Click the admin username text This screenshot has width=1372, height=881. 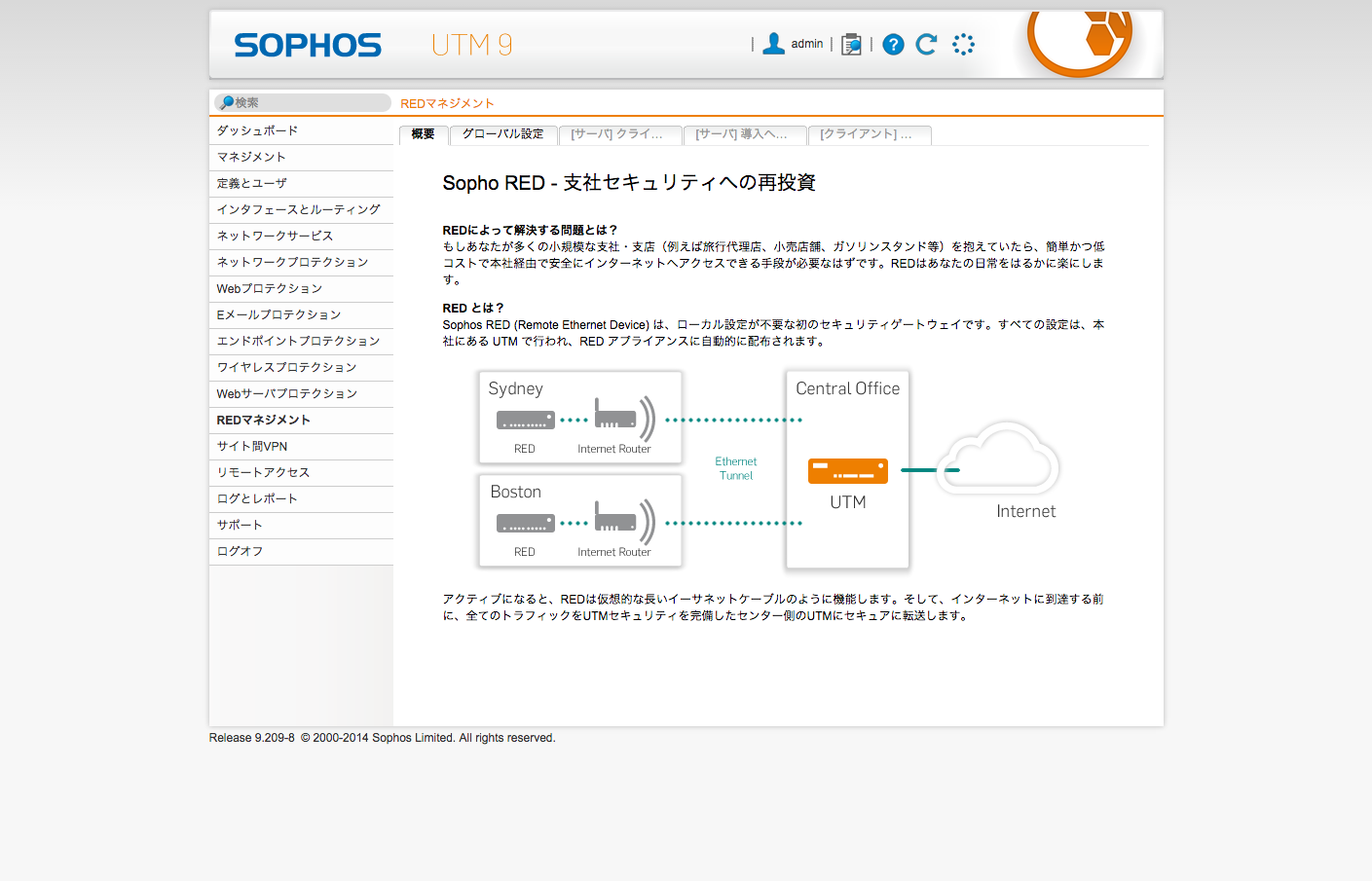tap(807, 44)
